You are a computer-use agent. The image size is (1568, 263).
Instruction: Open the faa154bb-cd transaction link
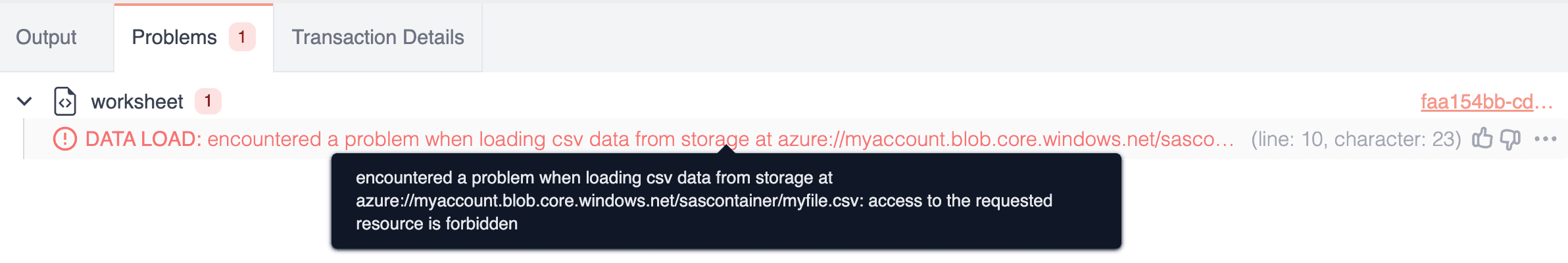pyautogui.click(x=1485, y=102)
